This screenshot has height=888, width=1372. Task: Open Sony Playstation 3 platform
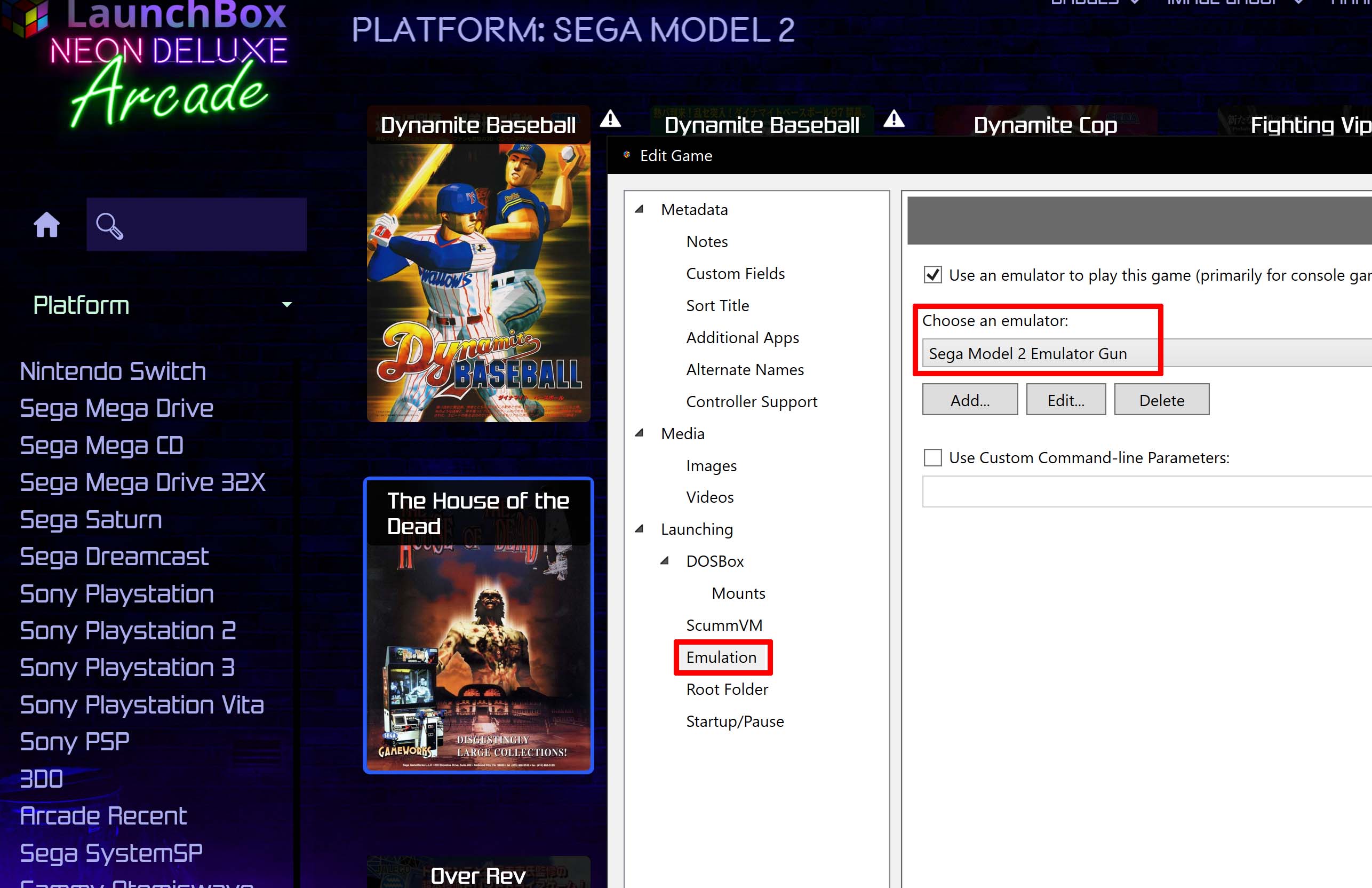tap(127, 668)
